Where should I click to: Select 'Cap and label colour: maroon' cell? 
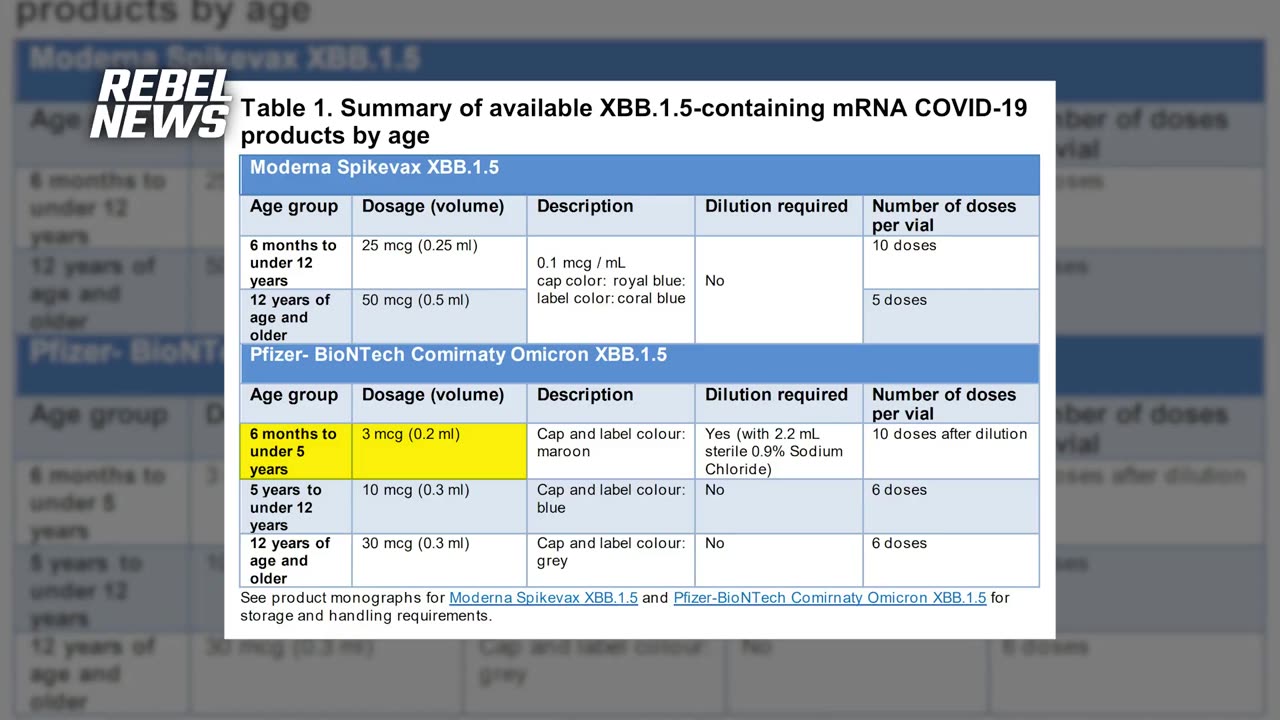[611, 451]
